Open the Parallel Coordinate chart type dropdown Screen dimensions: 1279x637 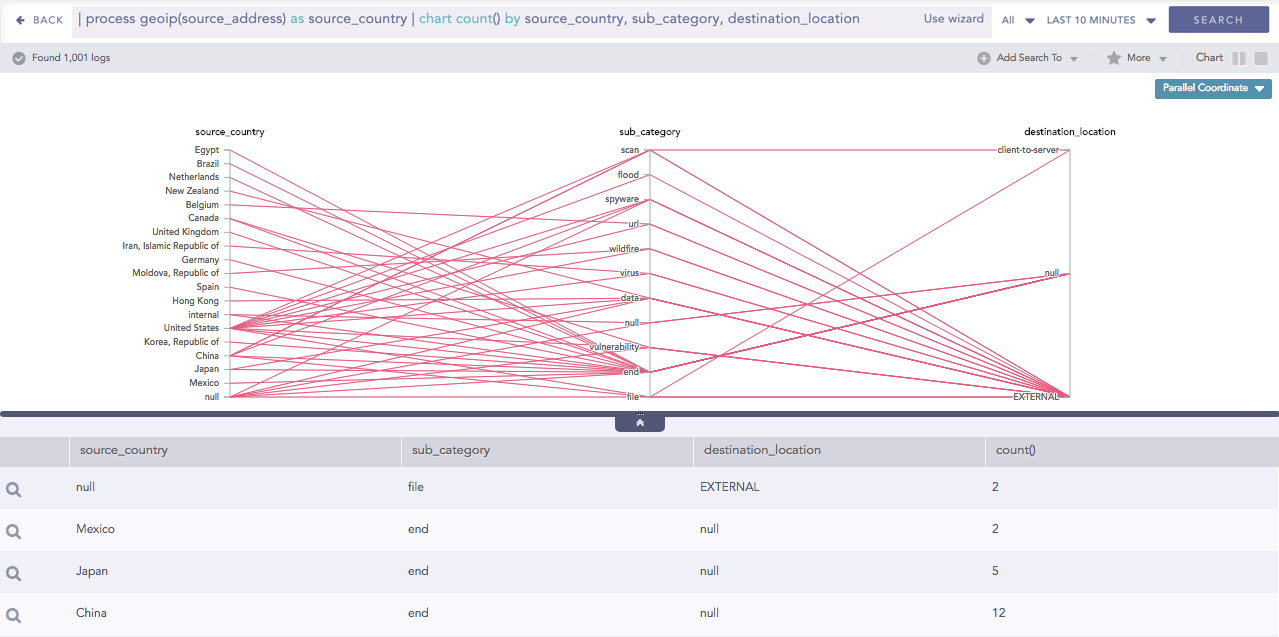pyautogui.click(x=1213, y=88)
